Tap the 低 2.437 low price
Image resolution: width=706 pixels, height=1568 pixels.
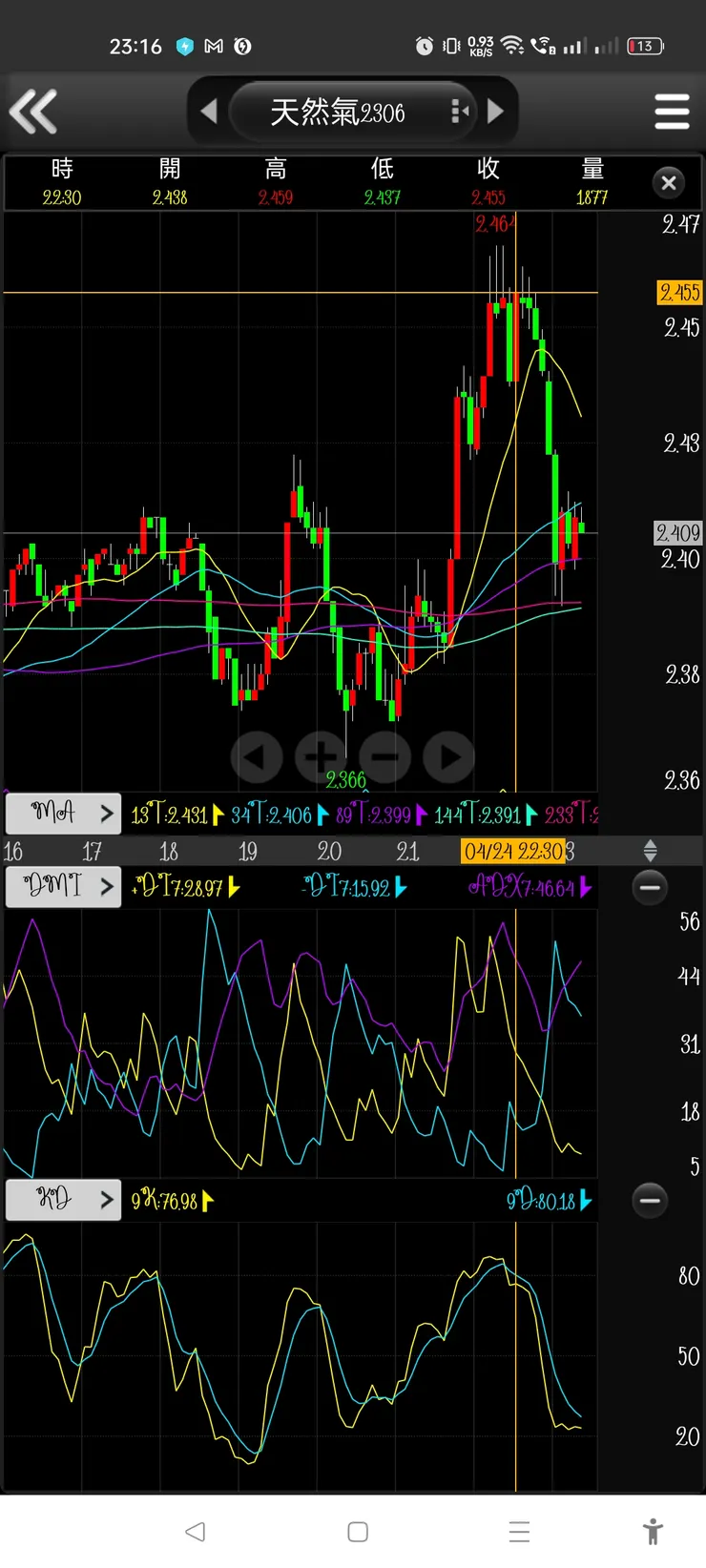382,182
